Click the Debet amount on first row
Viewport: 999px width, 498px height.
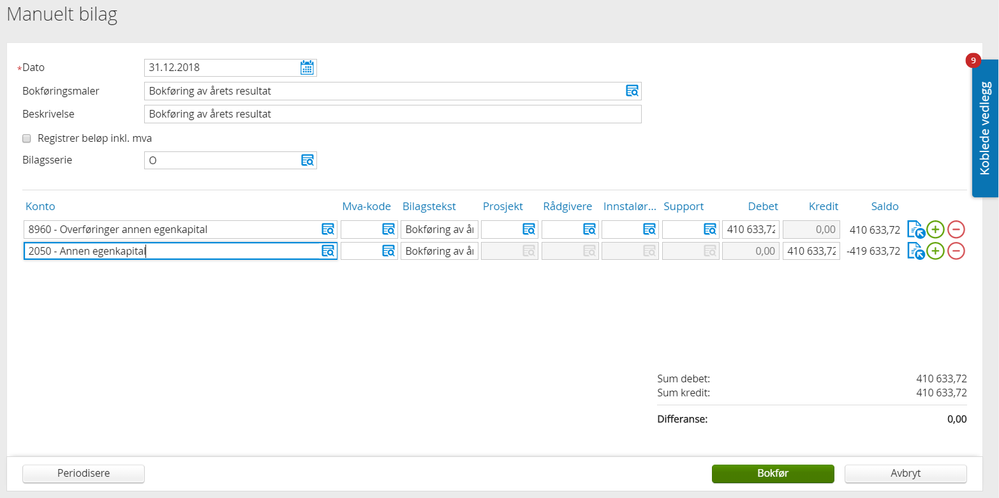(751, 230)
